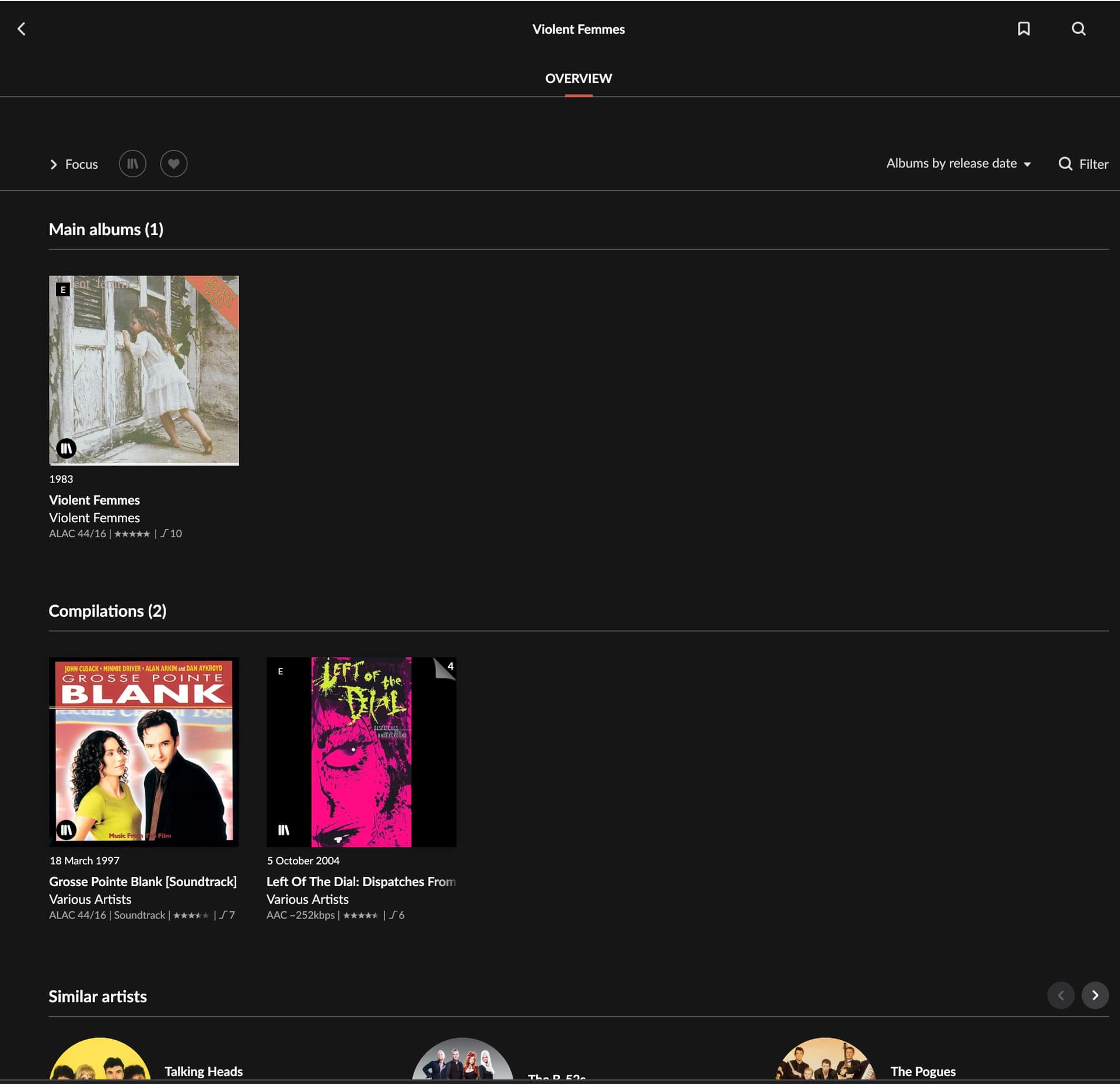Open the Albums by release date dropdown

[958, 163]
